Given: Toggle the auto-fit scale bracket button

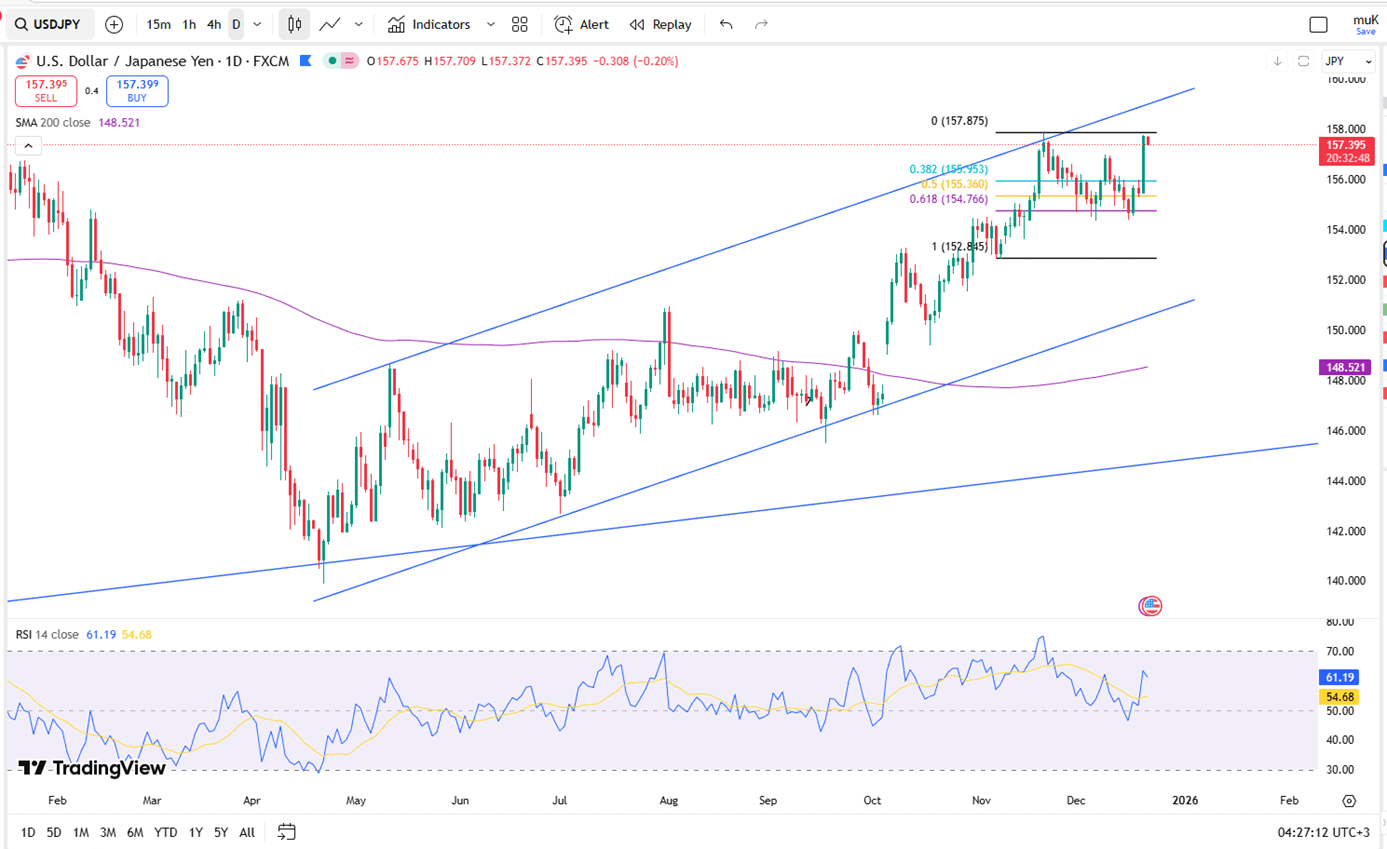Looking at the screenshot, I should coord(1303,61).
